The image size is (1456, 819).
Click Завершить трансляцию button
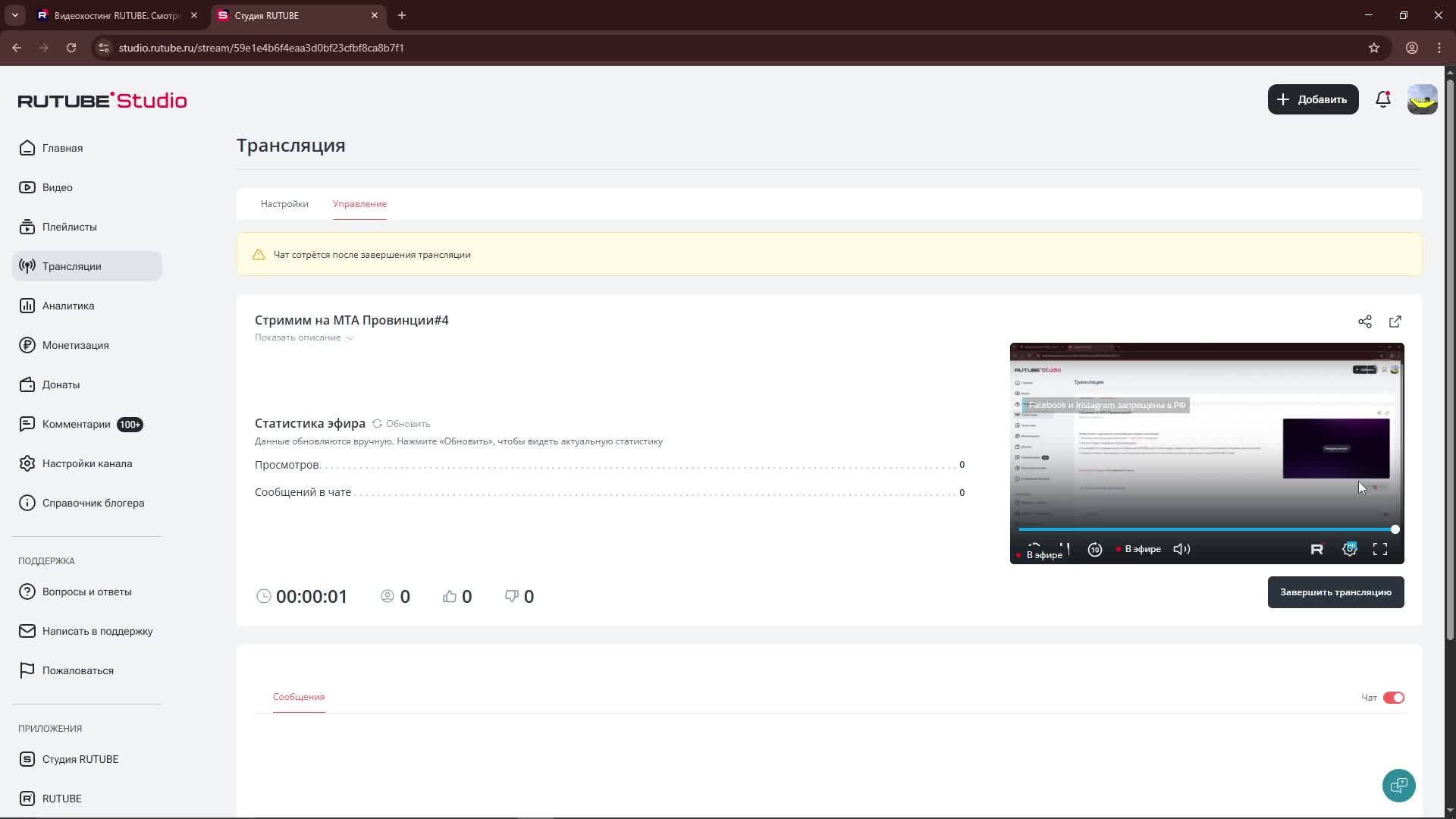[x=1335, y=592]
